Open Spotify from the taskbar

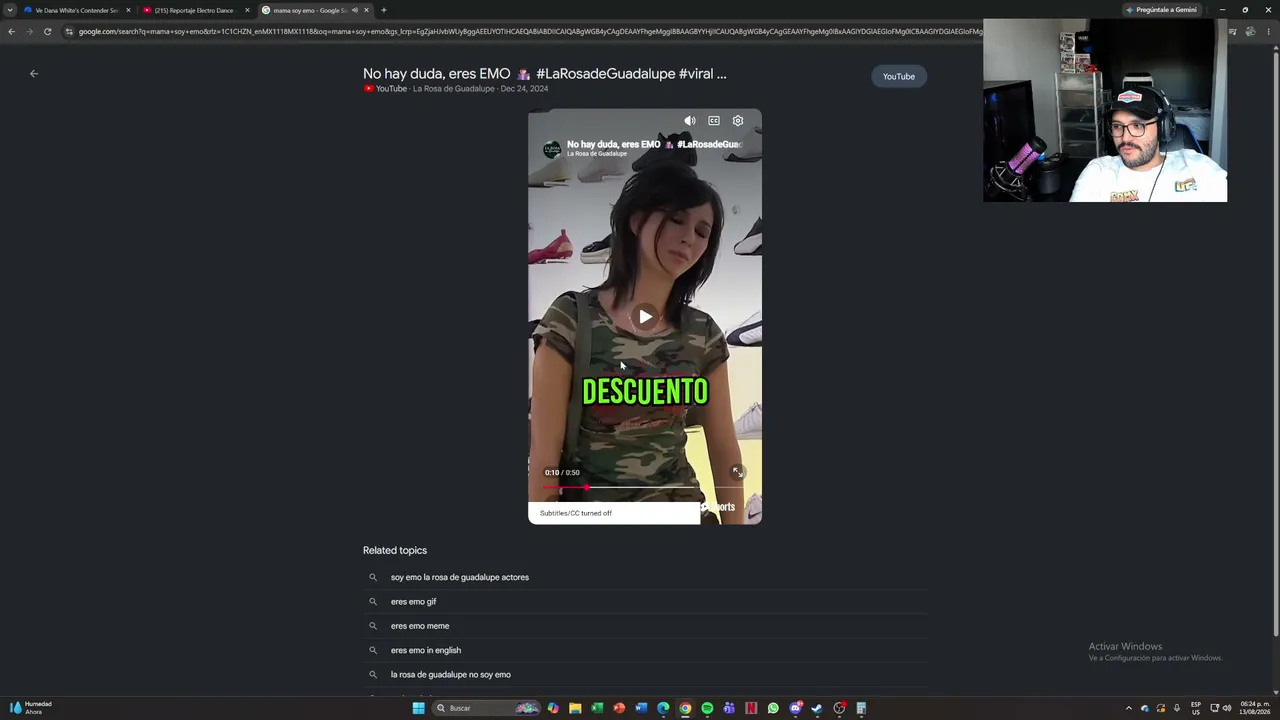coord(707,708)
